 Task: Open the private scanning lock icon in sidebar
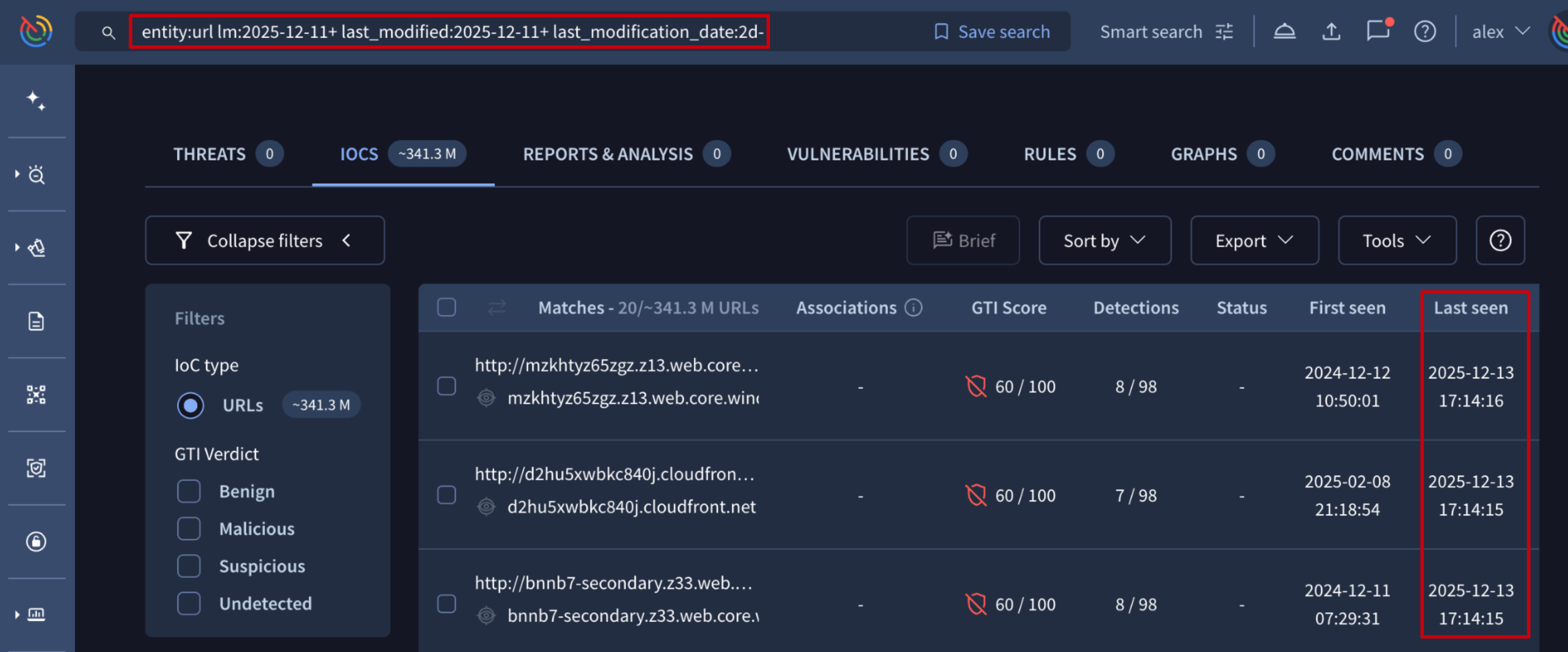point(36,541)
